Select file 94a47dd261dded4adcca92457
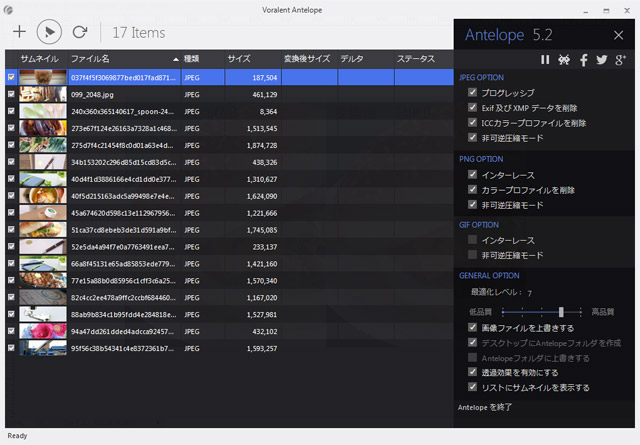The width and height of the screenshot is (640, 445). tap(122, 332)
